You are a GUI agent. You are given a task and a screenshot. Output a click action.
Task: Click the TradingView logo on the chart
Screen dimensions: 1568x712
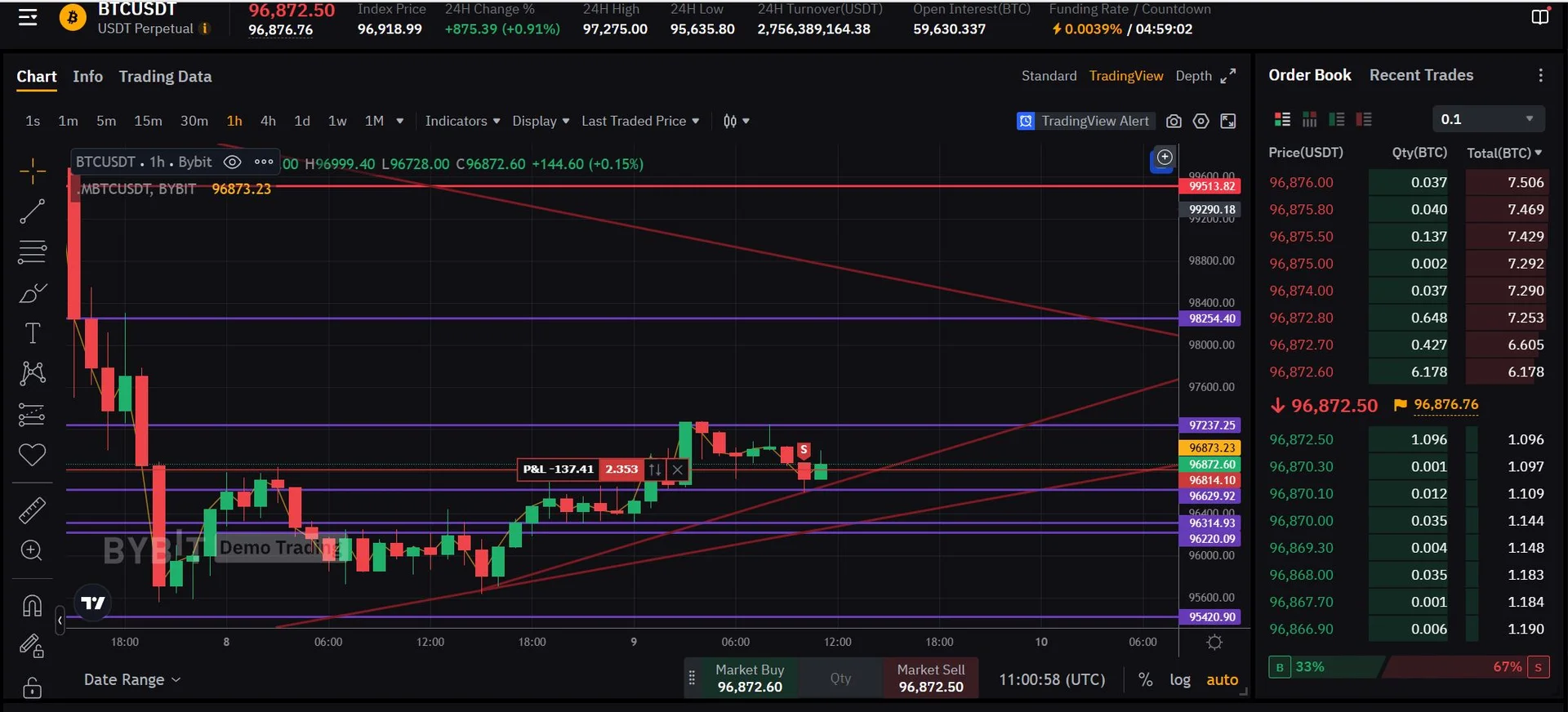pyautogui.click(x=93, y=603)
